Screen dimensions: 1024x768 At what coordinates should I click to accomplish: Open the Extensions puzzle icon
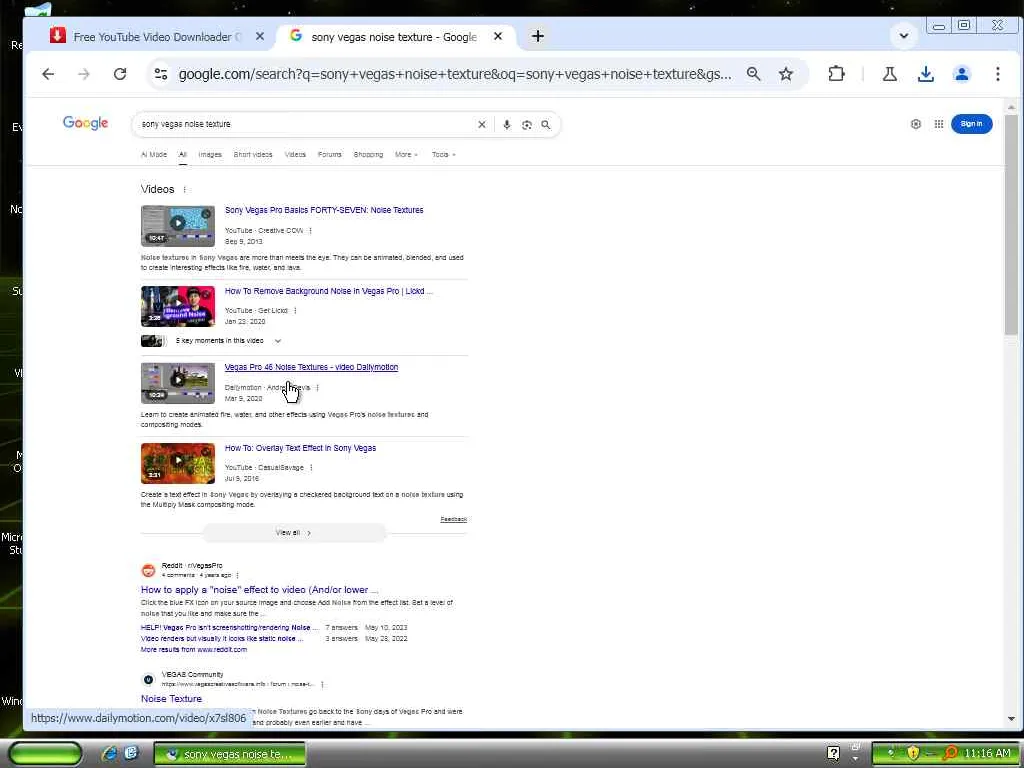[837, 74]
